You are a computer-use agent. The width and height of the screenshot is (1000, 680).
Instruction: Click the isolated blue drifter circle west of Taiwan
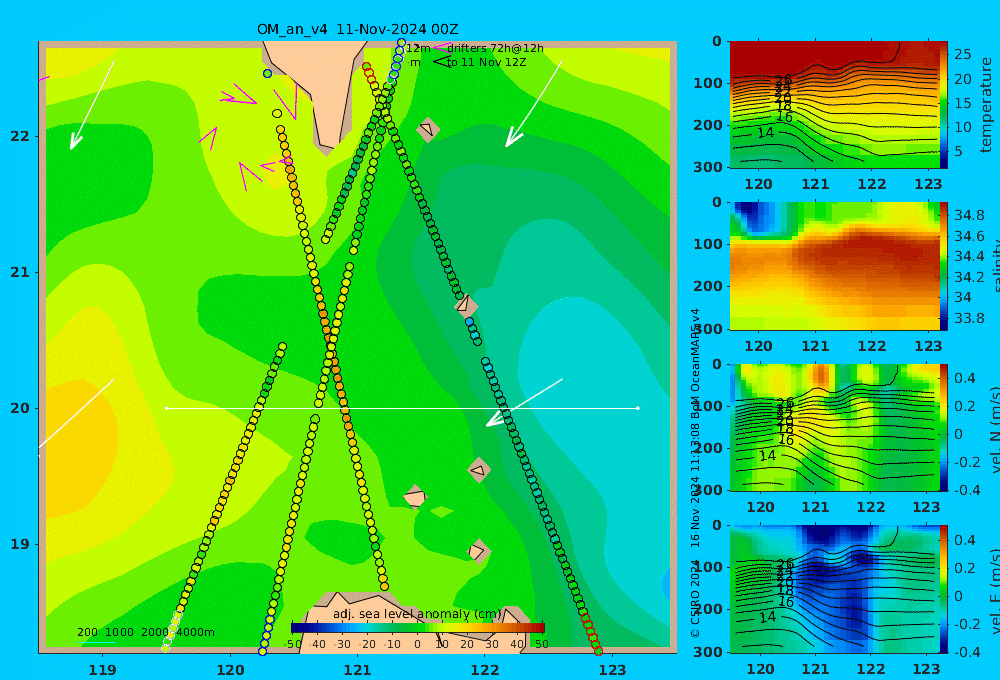click(267, 73)
